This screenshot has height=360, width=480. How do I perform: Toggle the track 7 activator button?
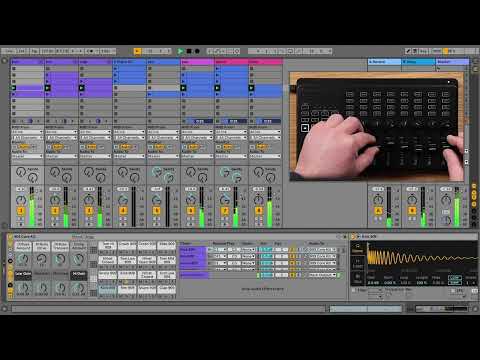(x=225, y=211)
